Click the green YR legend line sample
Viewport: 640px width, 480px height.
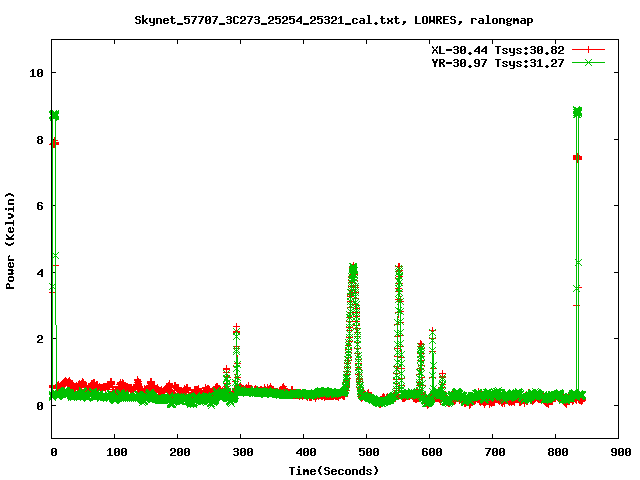click(x=588, y=62)
